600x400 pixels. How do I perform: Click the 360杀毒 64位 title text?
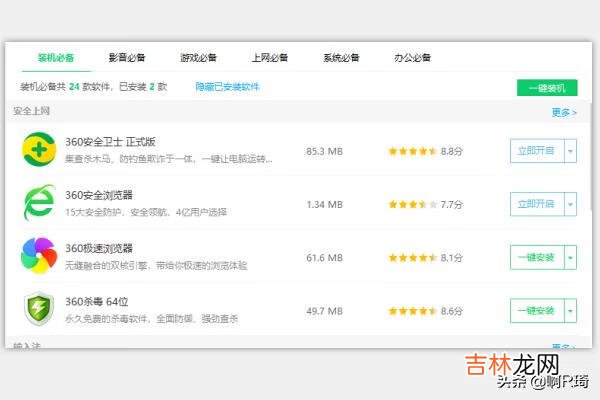(x=96, y=302)
